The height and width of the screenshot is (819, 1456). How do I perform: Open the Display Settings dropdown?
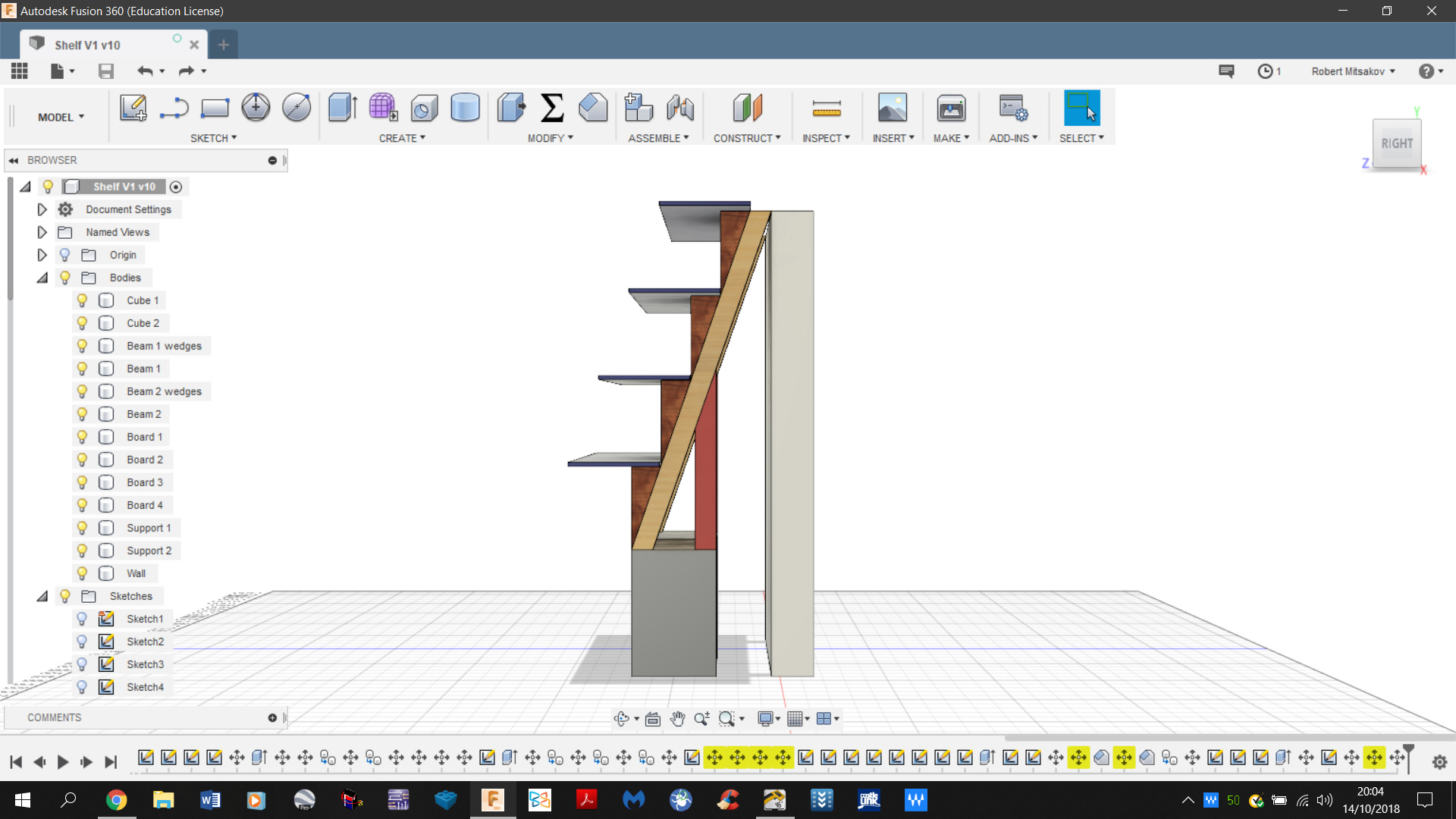(x=768, y=719)
